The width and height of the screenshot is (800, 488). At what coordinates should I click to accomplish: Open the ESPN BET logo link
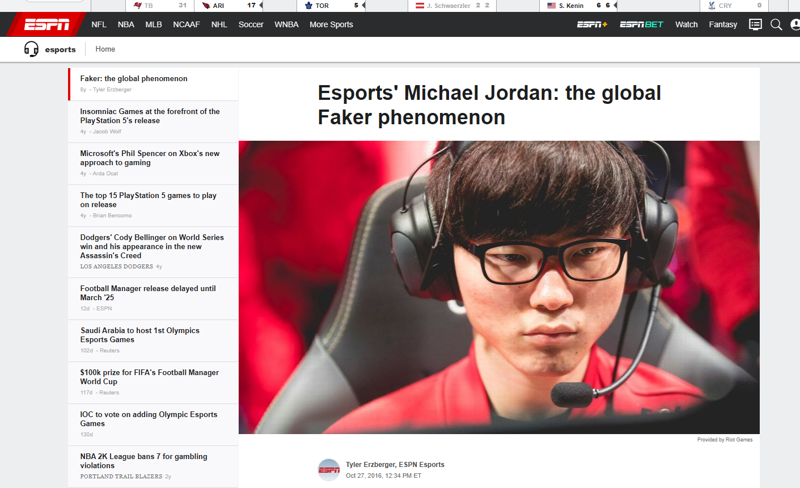641,25
